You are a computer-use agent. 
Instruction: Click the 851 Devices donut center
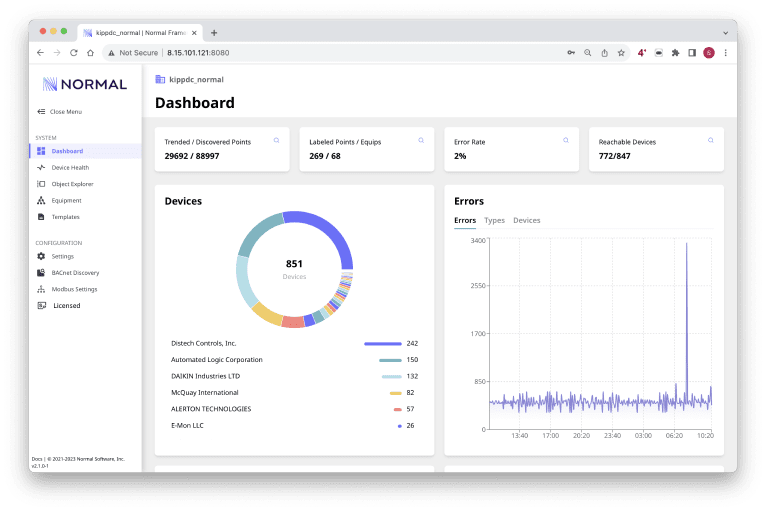[x=294, y=269]
